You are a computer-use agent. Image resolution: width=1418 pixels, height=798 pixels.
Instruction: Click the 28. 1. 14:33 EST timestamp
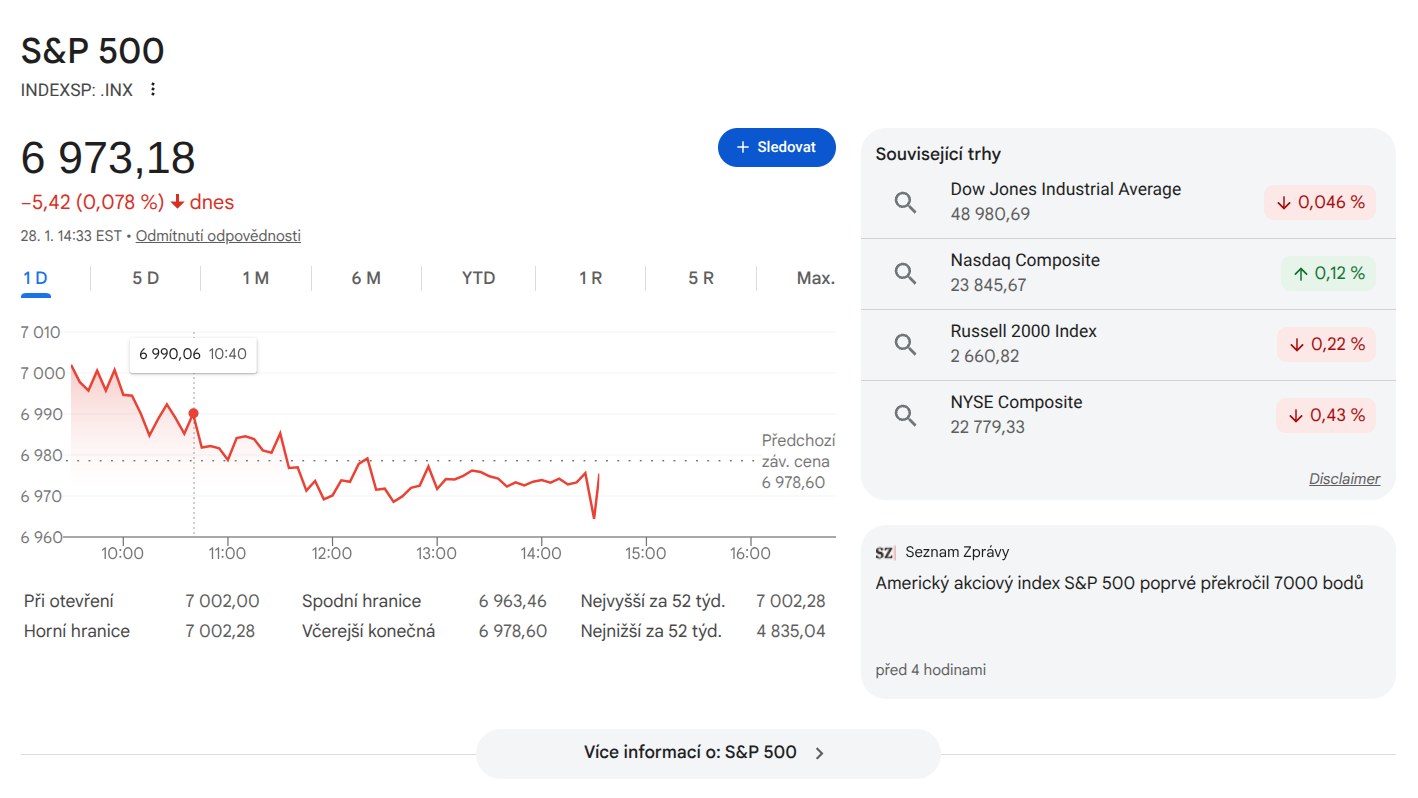point(71,236)
